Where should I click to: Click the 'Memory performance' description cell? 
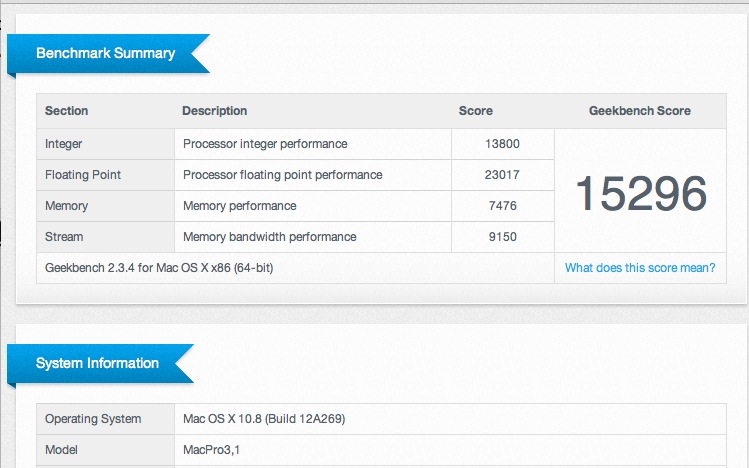point(313,206)
